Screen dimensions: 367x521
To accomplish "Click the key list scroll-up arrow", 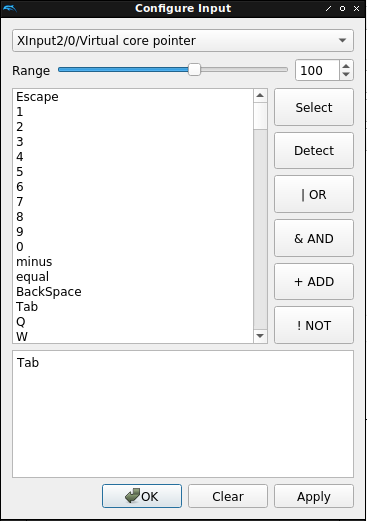I will click(x=260, y=96).
